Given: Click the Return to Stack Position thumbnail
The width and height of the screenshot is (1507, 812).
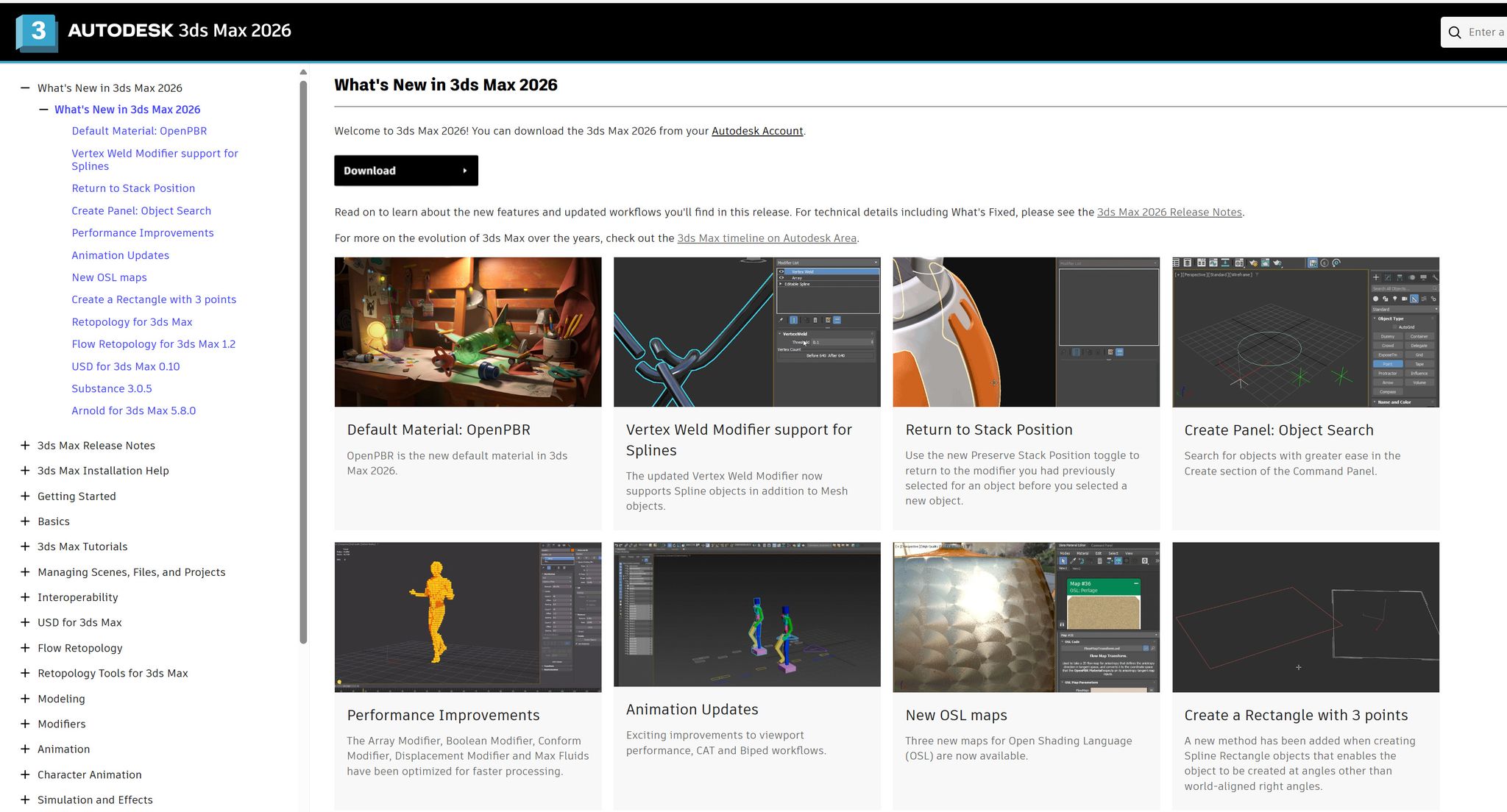Looking at the screenshot, I should point(1026,332).
